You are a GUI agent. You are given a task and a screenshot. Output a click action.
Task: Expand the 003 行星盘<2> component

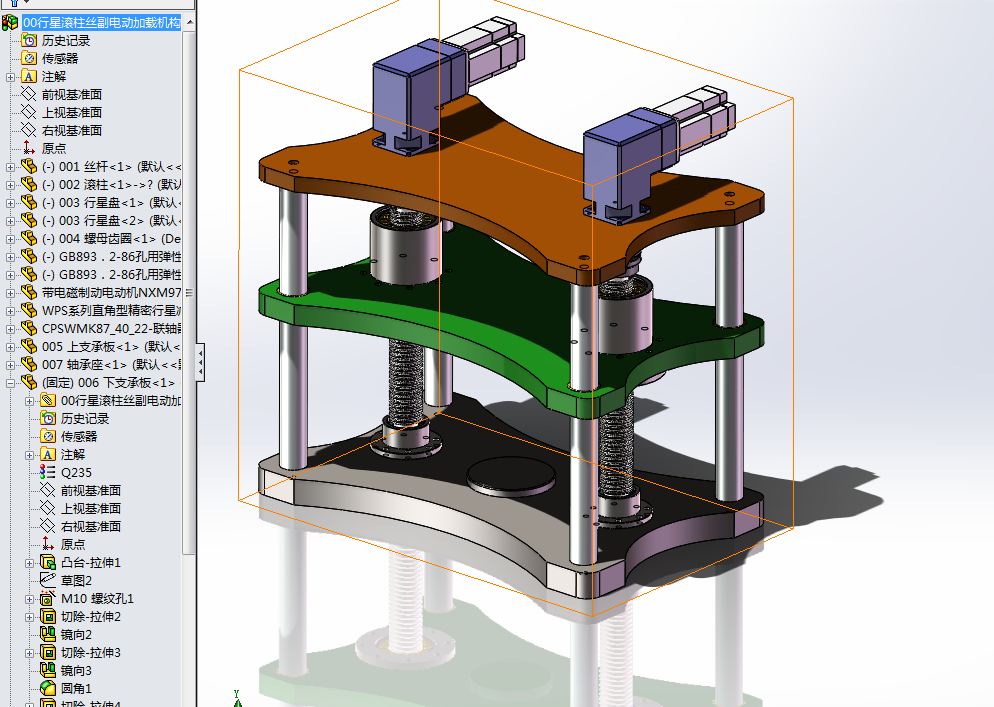(x=10, y=221)
